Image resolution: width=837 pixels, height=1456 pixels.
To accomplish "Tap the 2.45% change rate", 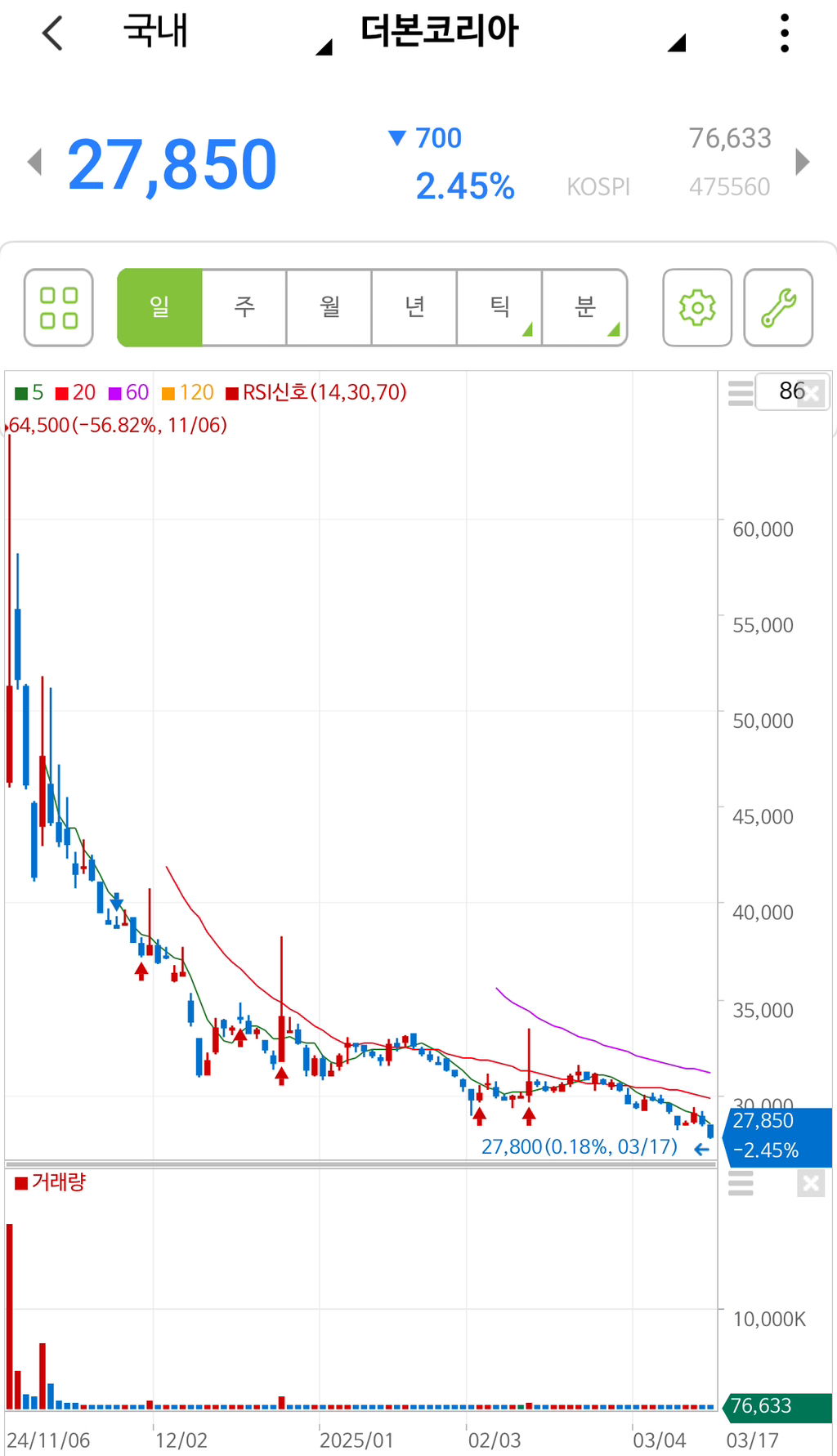I will tap(465, 186).
